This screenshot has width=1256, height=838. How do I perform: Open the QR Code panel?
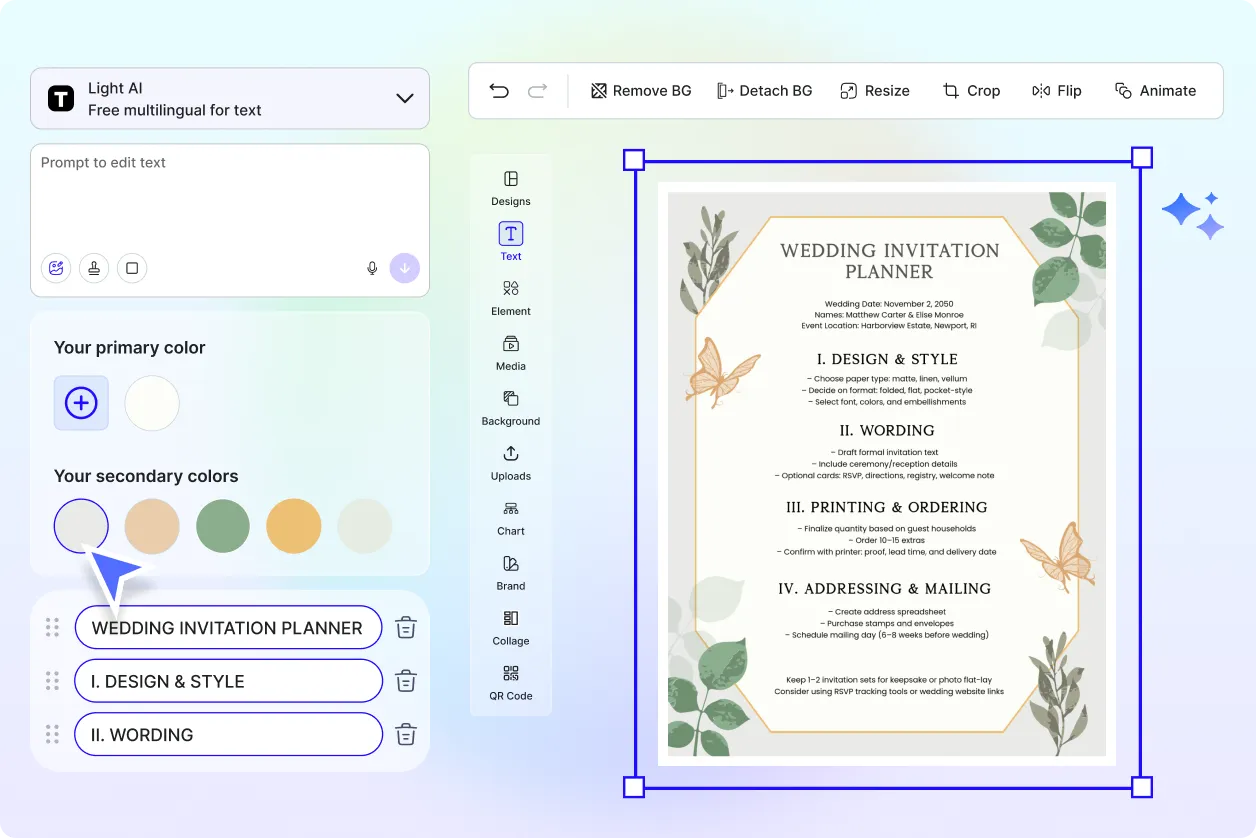point(511,682)
